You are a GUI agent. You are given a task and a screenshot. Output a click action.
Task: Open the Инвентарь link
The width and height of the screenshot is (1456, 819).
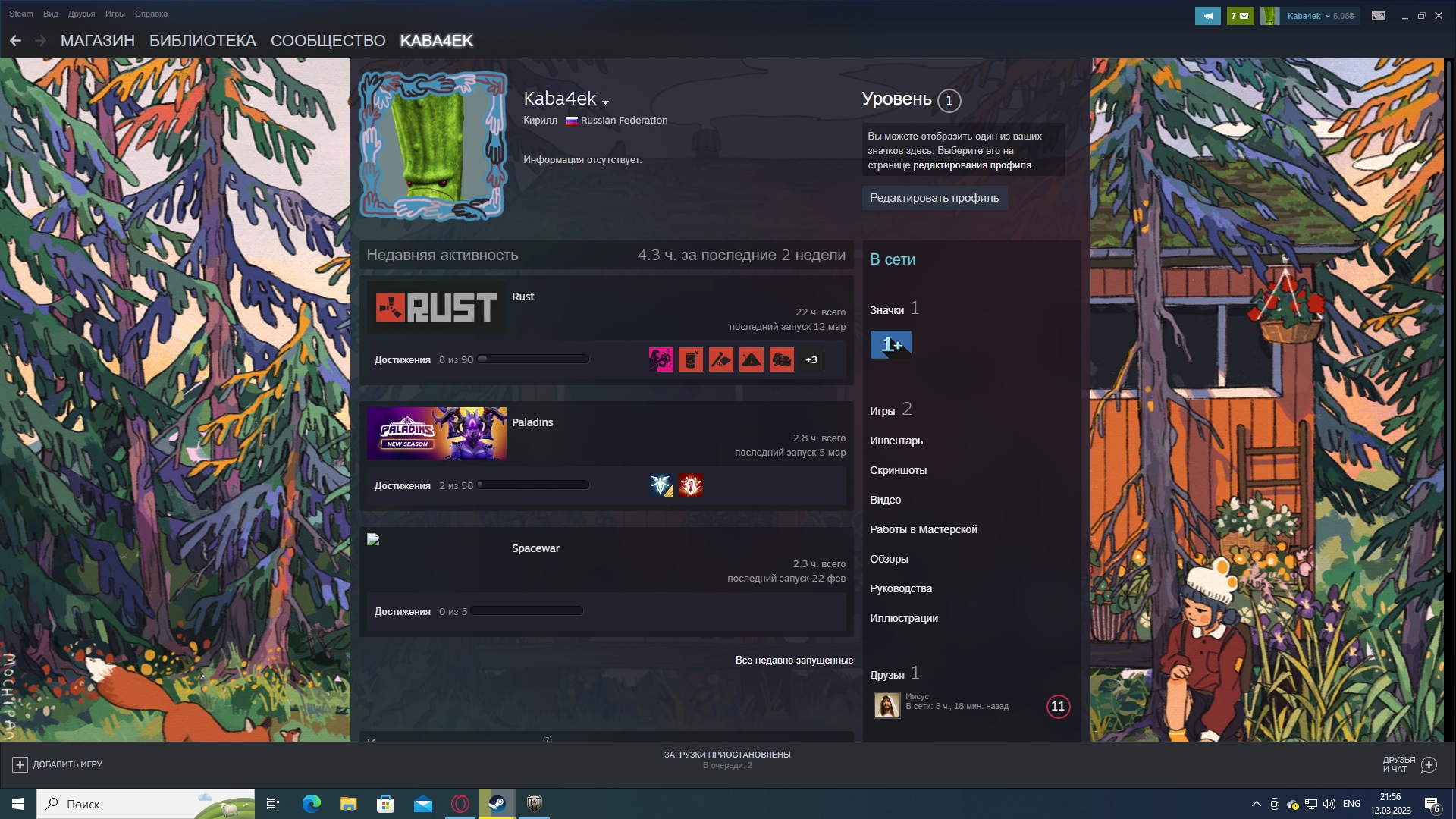(x=896, y=441)
